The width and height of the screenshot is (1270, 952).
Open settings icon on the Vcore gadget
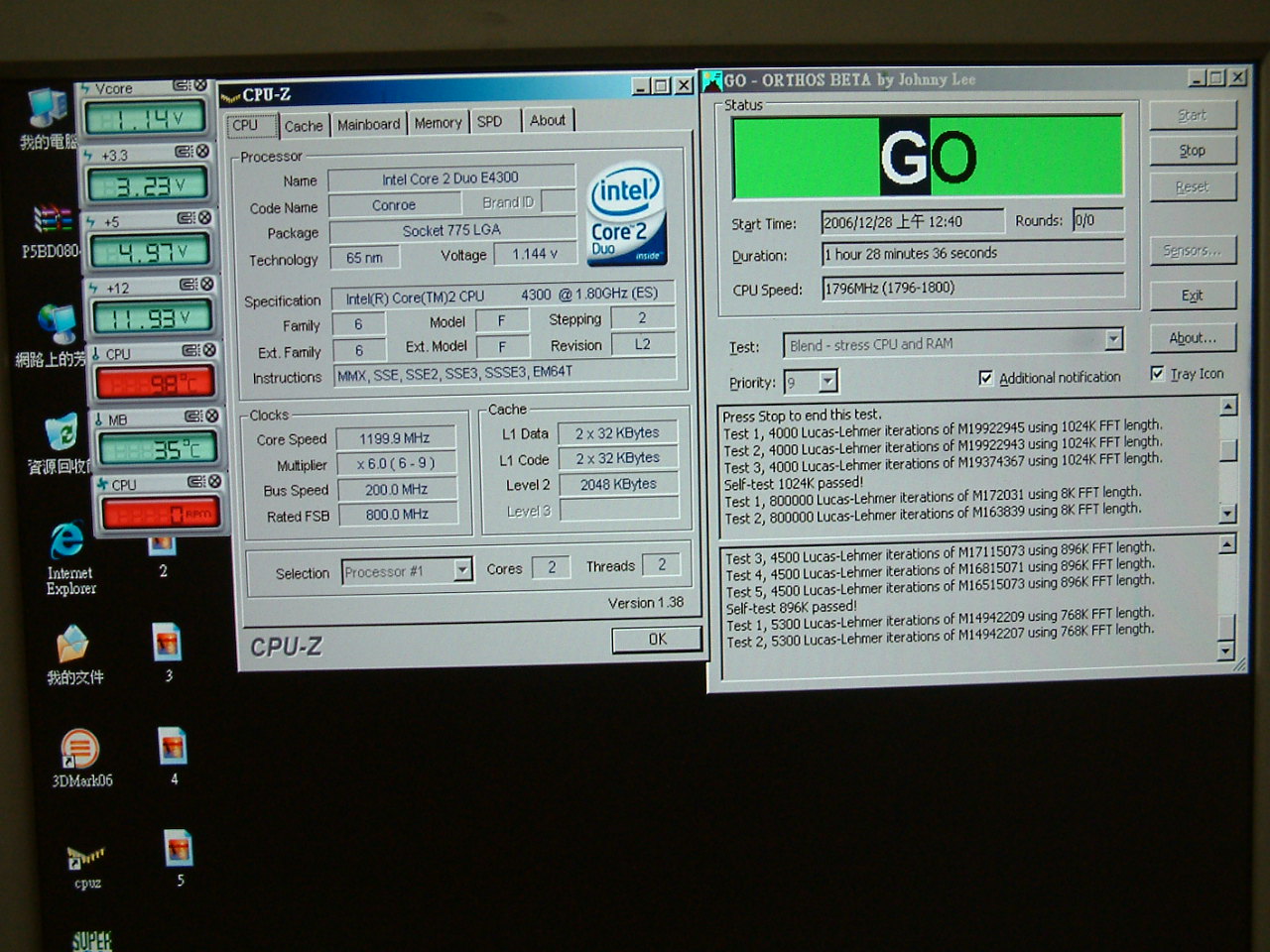coord(182,86)
